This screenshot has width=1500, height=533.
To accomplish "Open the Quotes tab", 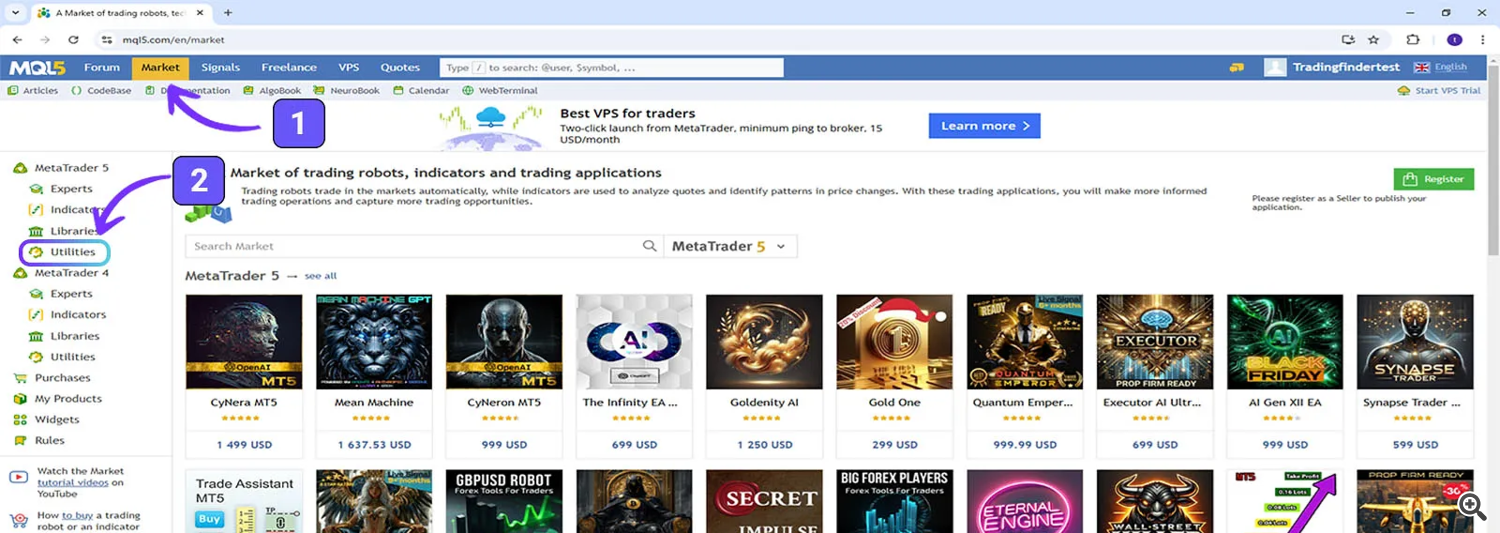I will click(400, 68).
